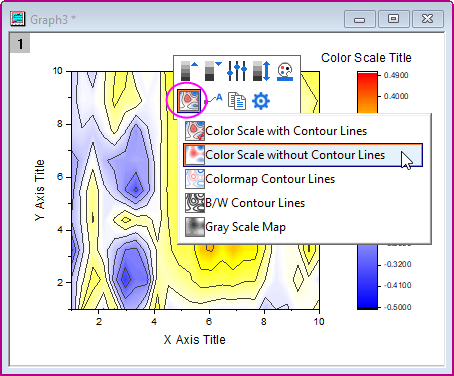This screenshot has width=454, height=376.
Task: Click the -0.5000 color scale label
Action: (398, 307)
